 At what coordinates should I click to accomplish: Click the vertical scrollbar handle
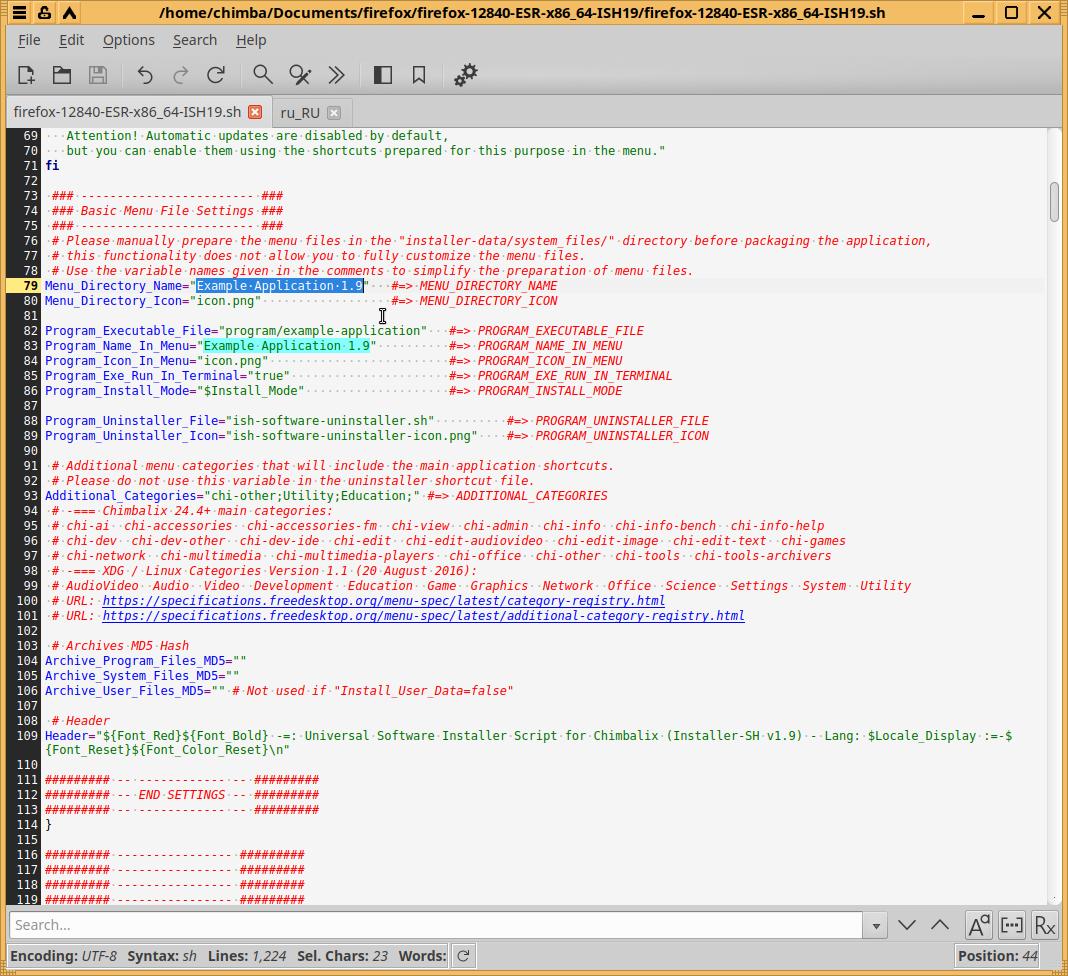point(1054,202)
